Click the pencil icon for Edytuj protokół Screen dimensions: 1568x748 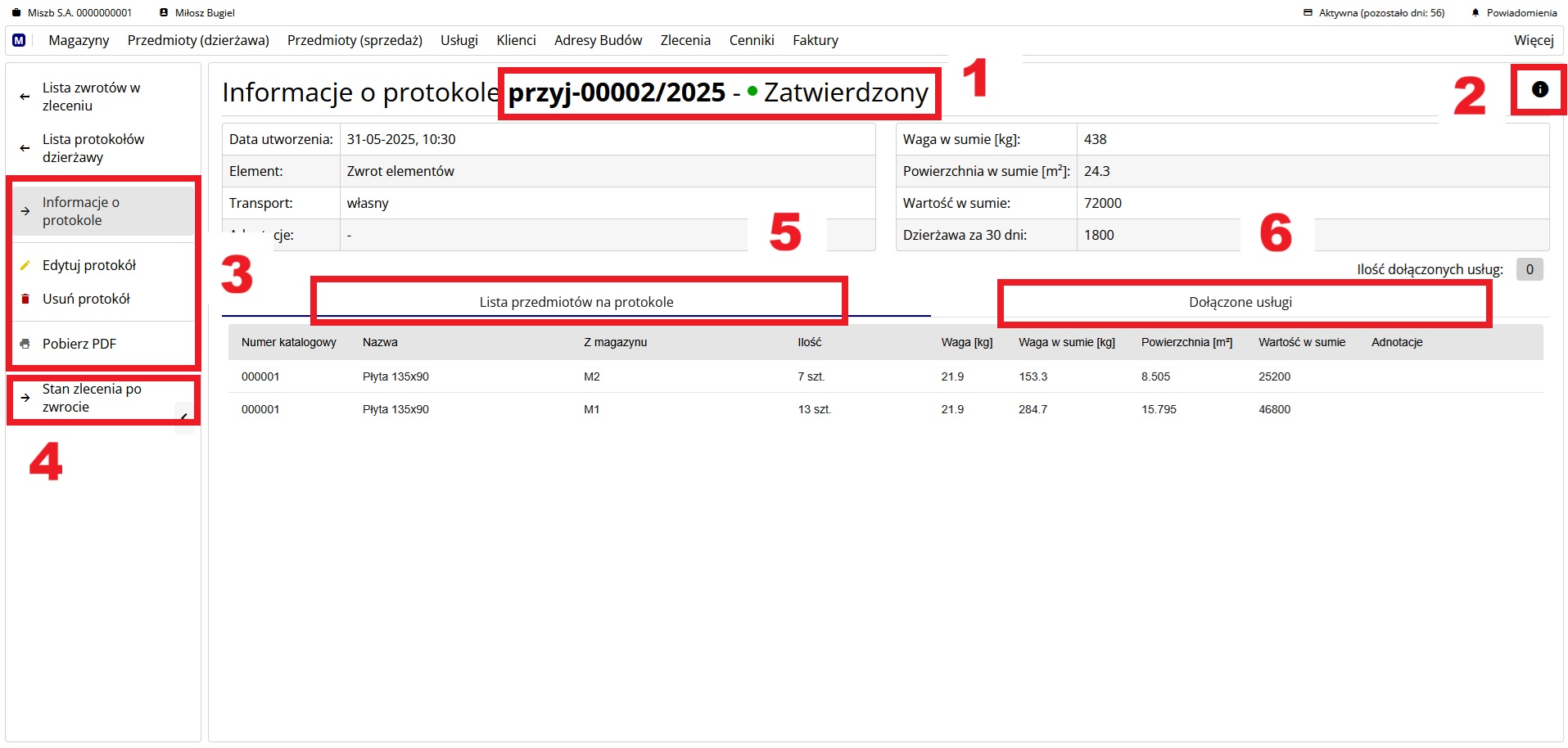25,265
